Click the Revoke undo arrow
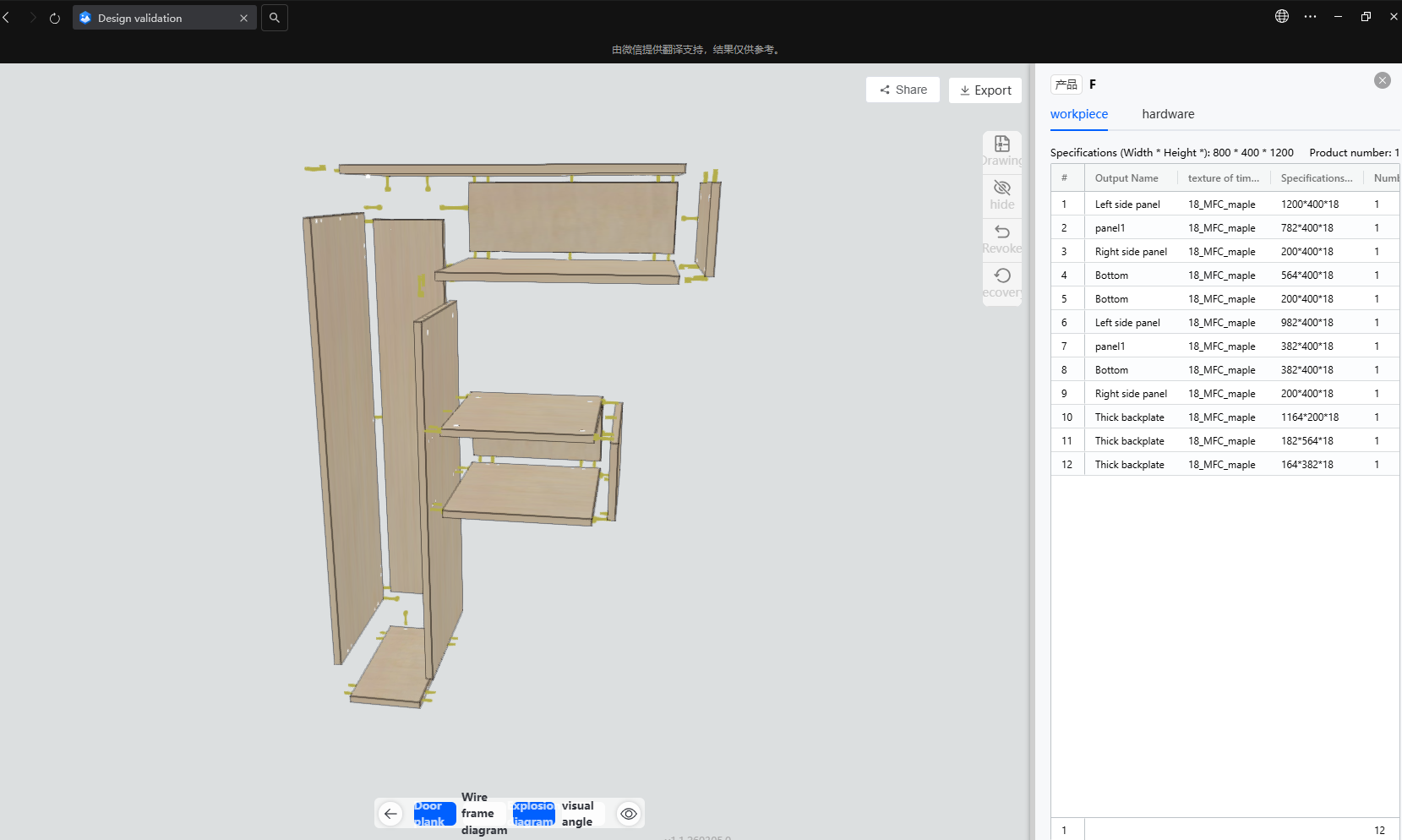The height and width of the screenshot is (840, 1402). point(1002,232)
